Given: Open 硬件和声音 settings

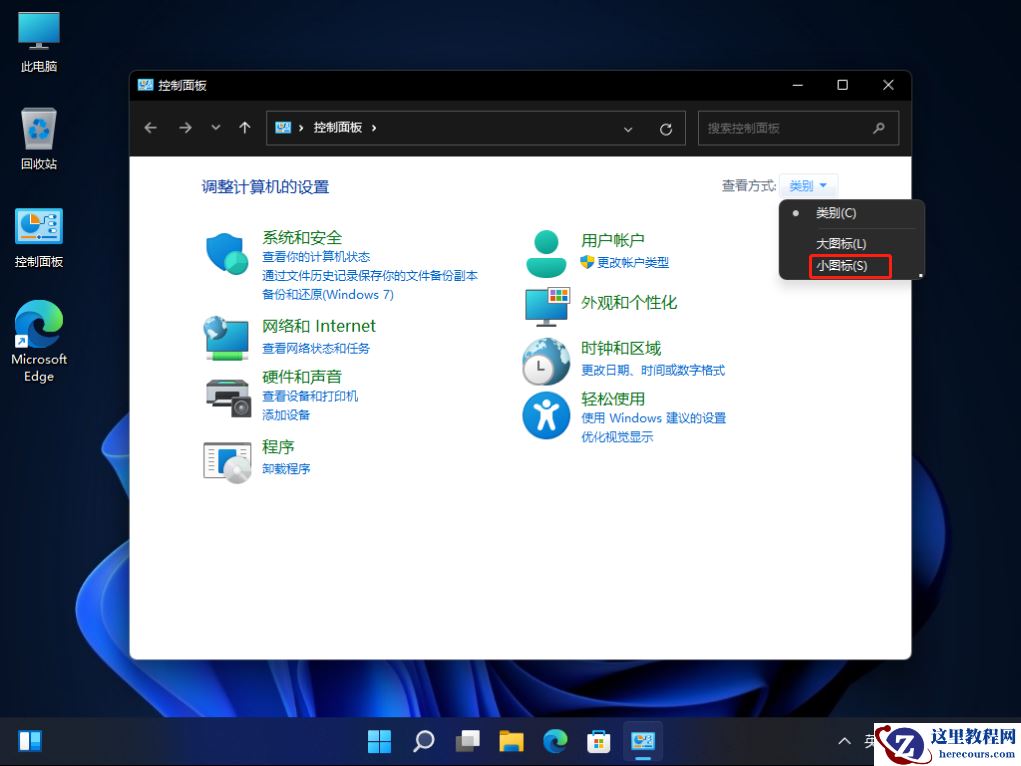Looking at the screenshot, I should pyautogui.click(x=308, y=377).
